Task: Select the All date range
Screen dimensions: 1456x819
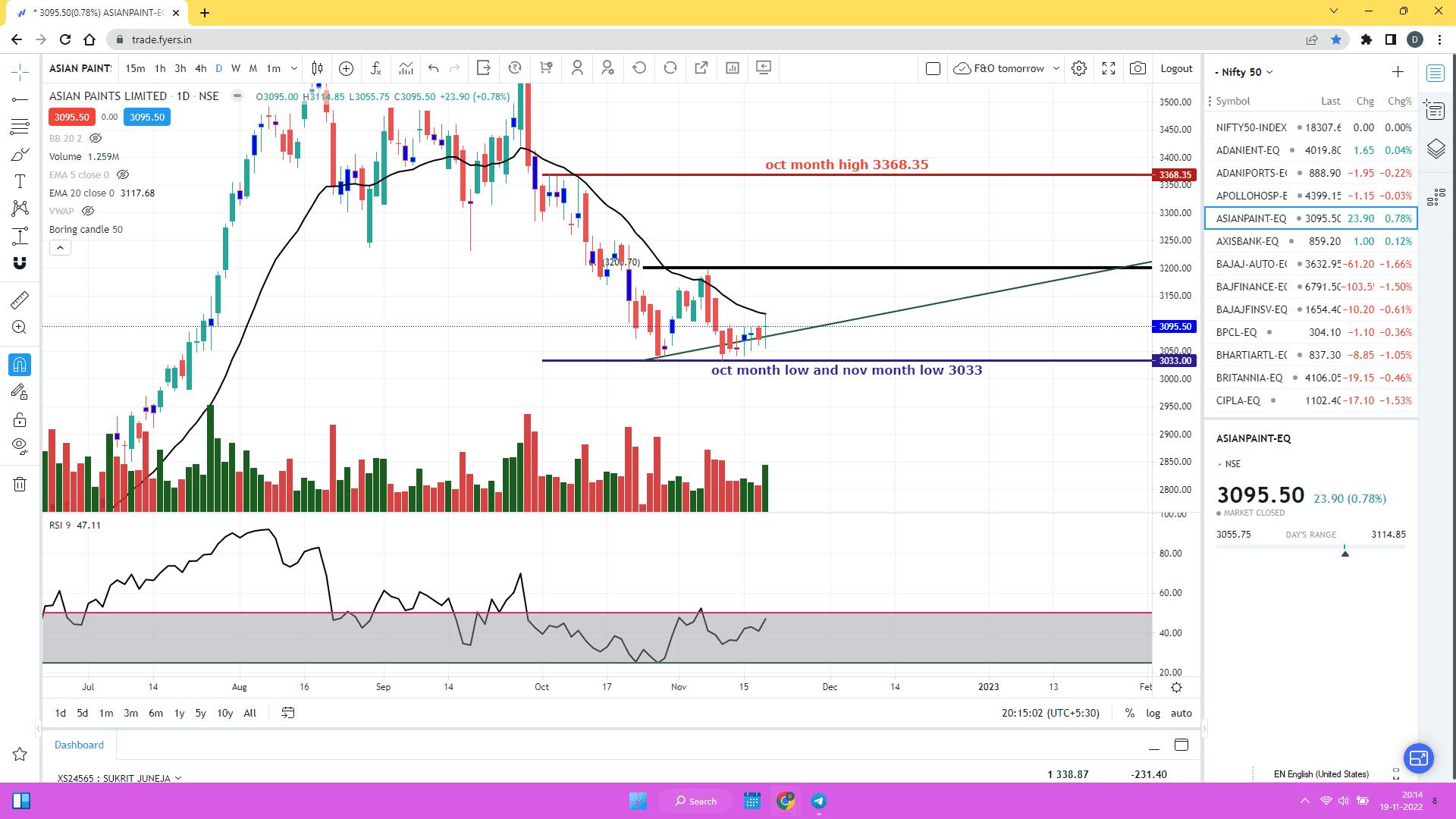Action: (249, 713)
